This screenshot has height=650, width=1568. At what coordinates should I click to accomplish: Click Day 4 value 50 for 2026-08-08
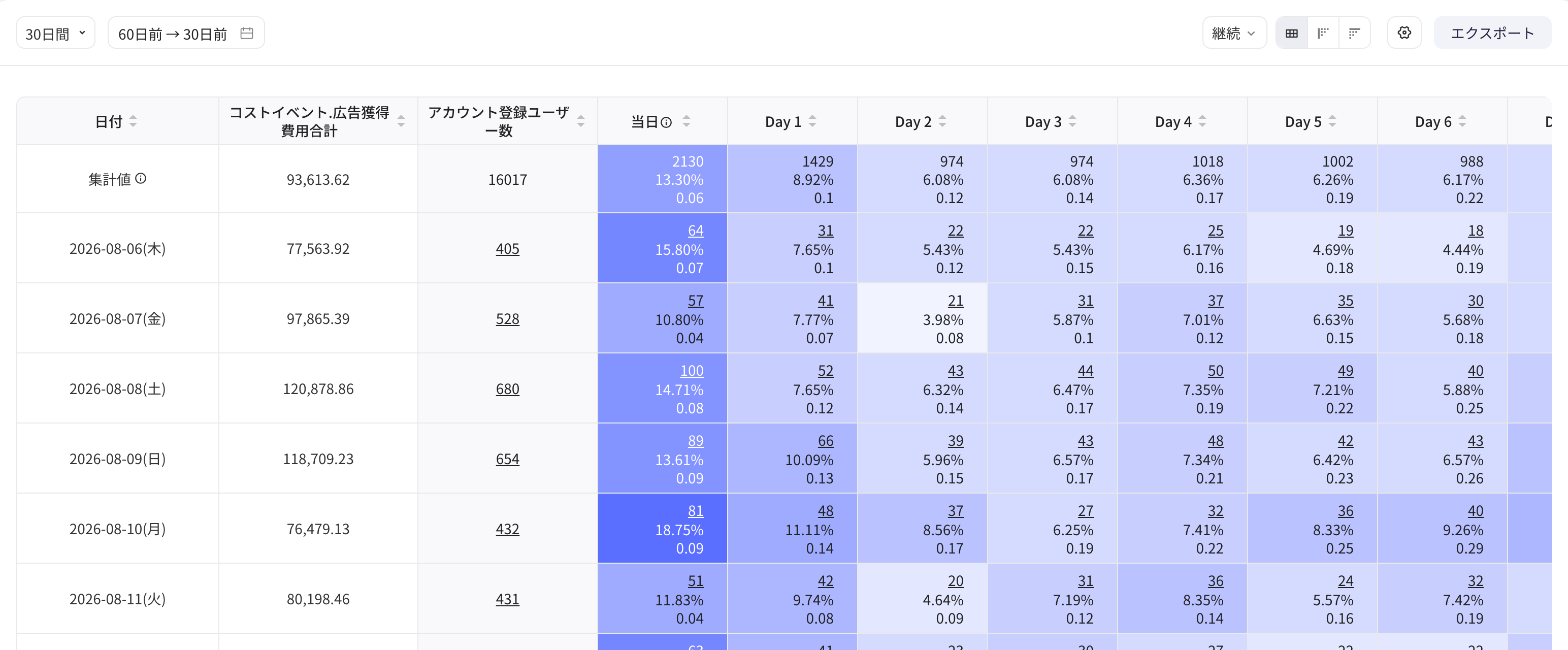pos(1216,371)
